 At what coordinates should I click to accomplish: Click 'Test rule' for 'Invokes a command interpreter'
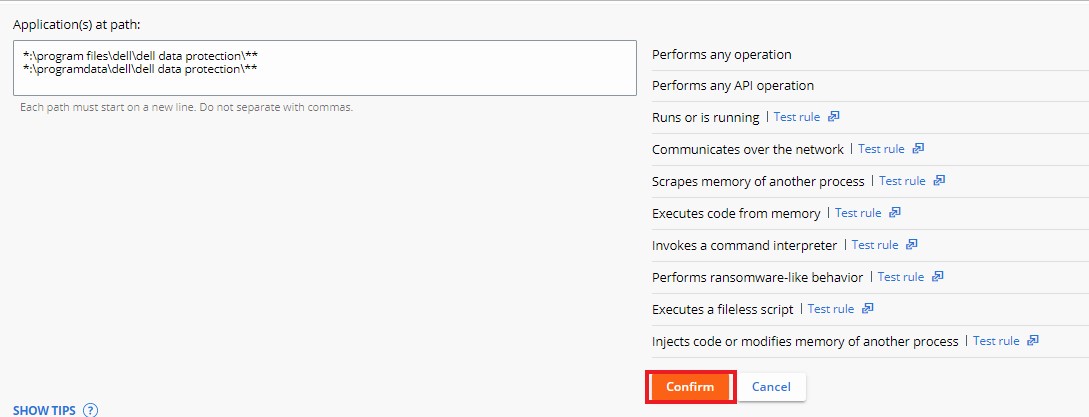pyautogui.click(x=875, y=245)
